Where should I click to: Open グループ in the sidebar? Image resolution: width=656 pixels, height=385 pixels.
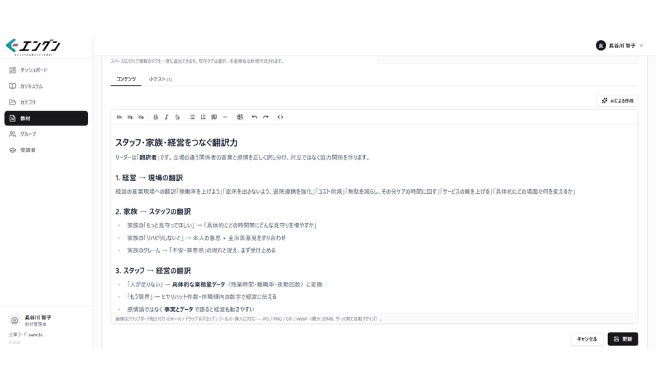click(x=46, y=134)
